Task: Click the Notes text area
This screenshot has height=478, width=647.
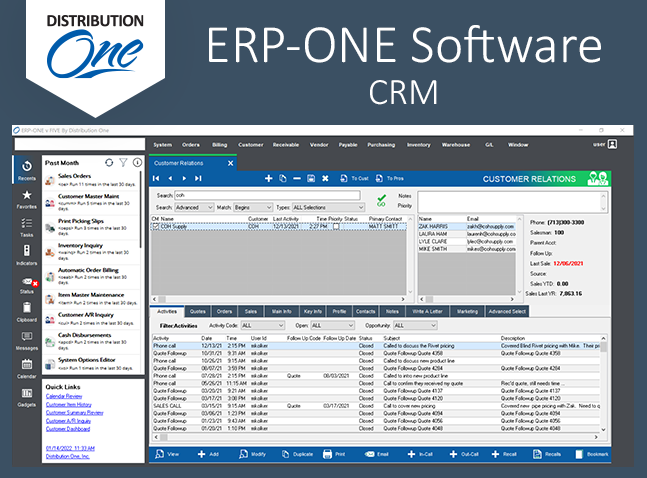Action: 510,202
